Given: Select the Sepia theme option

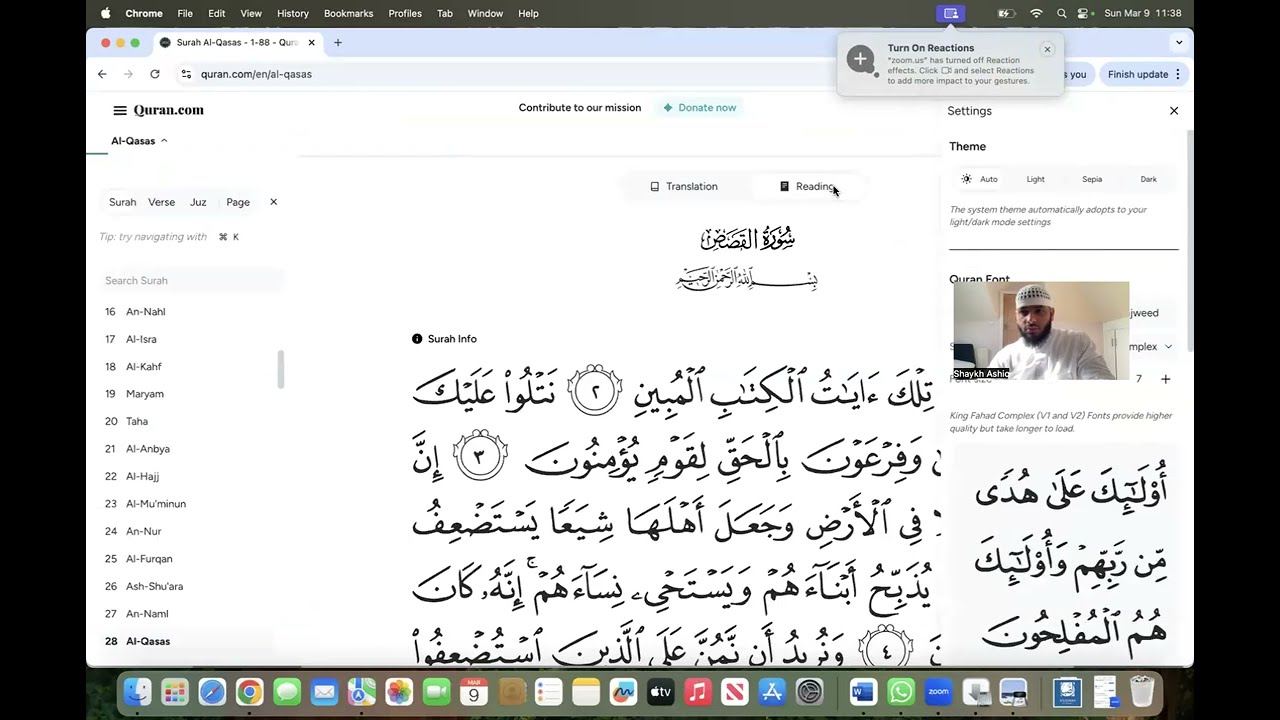Looking at the screenshot, I should (1092, 179).
